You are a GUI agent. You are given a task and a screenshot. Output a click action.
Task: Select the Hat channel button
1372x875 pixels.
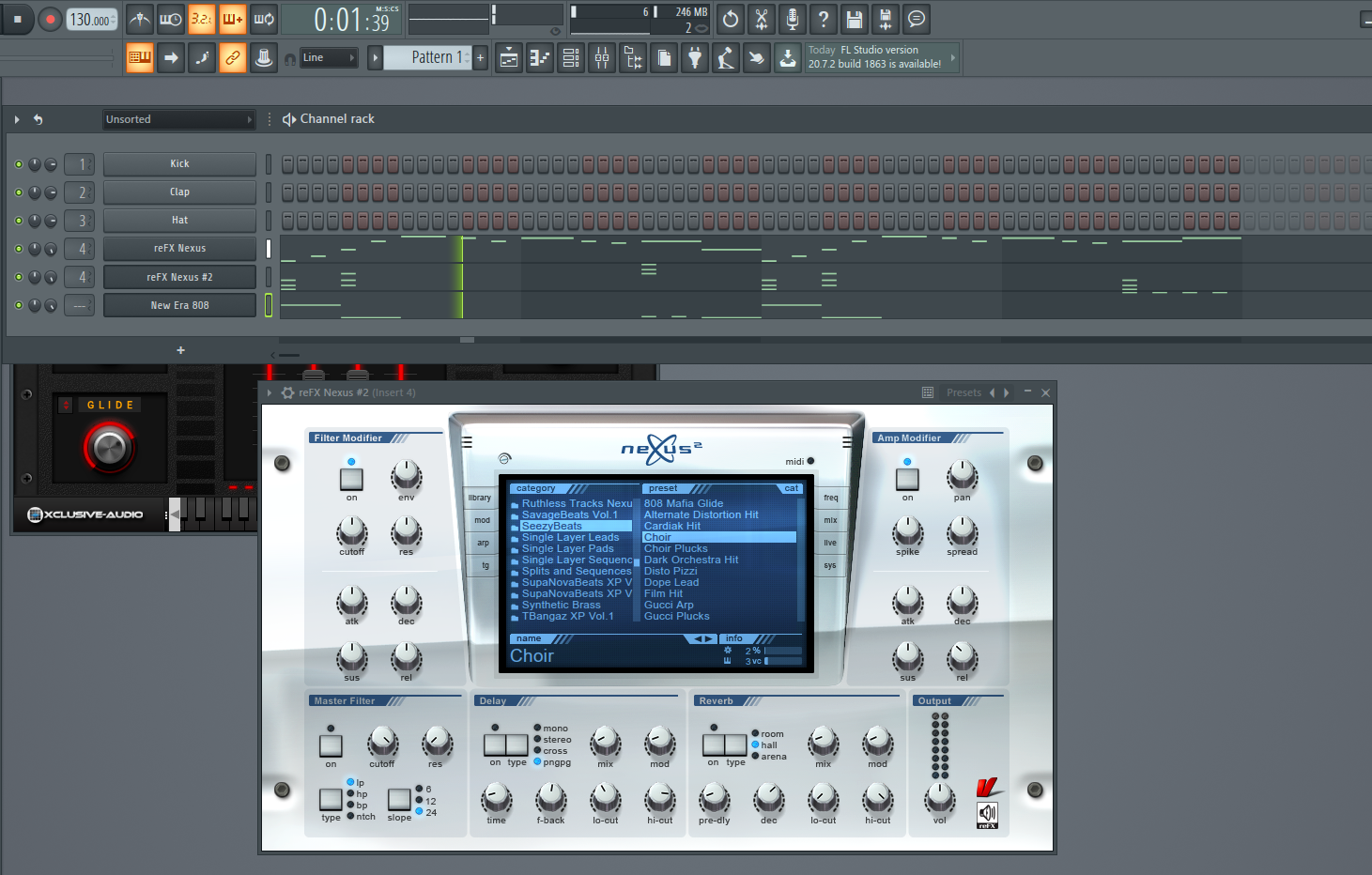tap(179, 221)
